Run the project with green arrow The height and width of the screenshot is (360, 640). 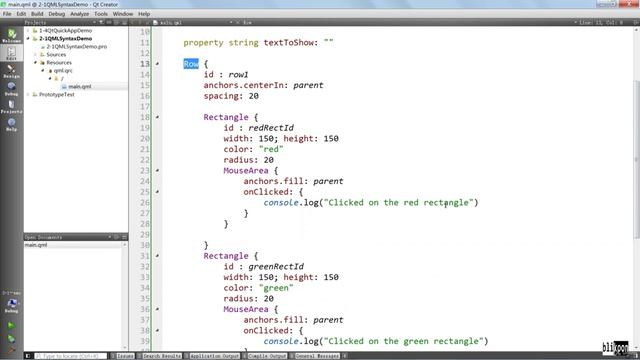[x=11, y=325]
